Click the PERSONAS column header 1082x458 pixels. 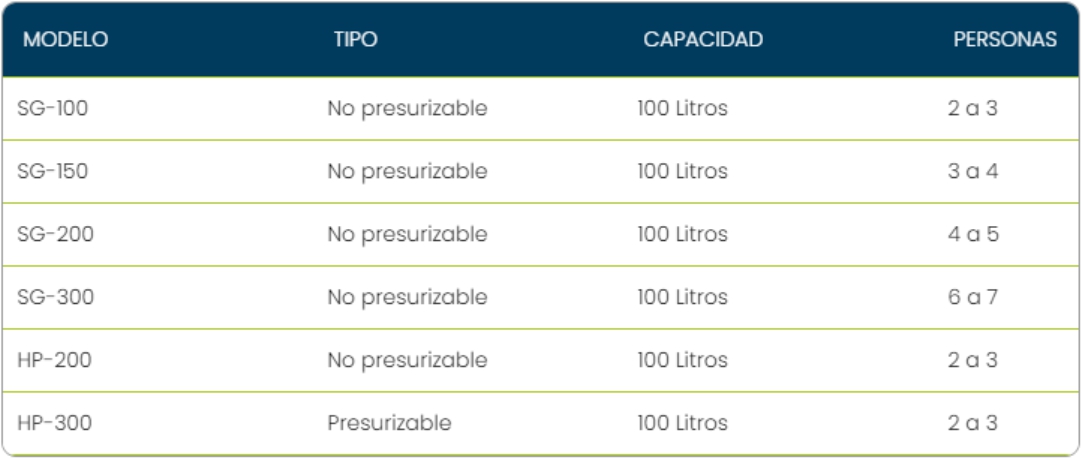tap(1004, 40)
